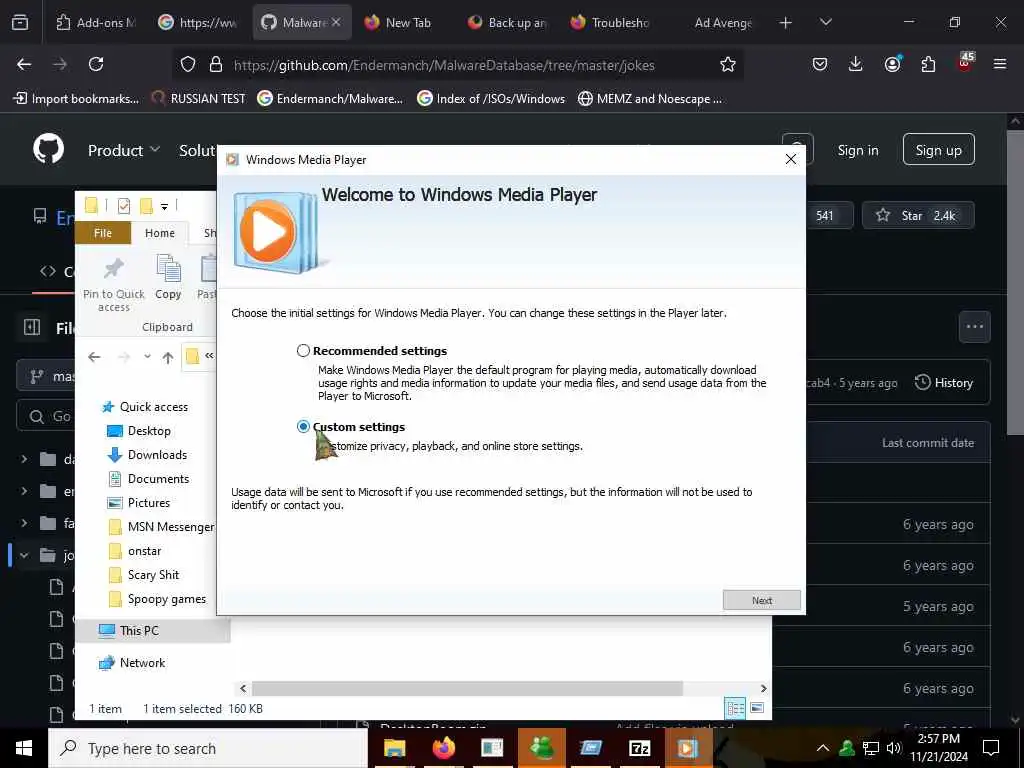Screen dimensions: 1024x768
Task: Open 7-Zip from the taskbar
Action: coord(639,748)
